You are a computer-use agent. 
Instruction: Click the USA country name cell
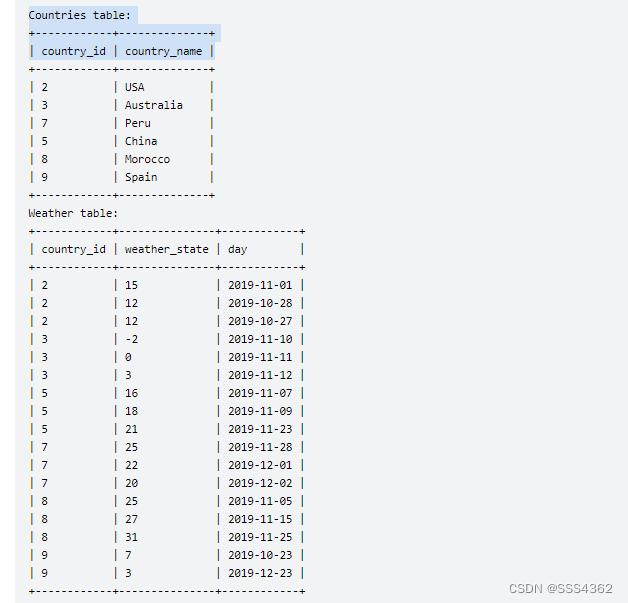pyautogui.click(x=134, y=87)
